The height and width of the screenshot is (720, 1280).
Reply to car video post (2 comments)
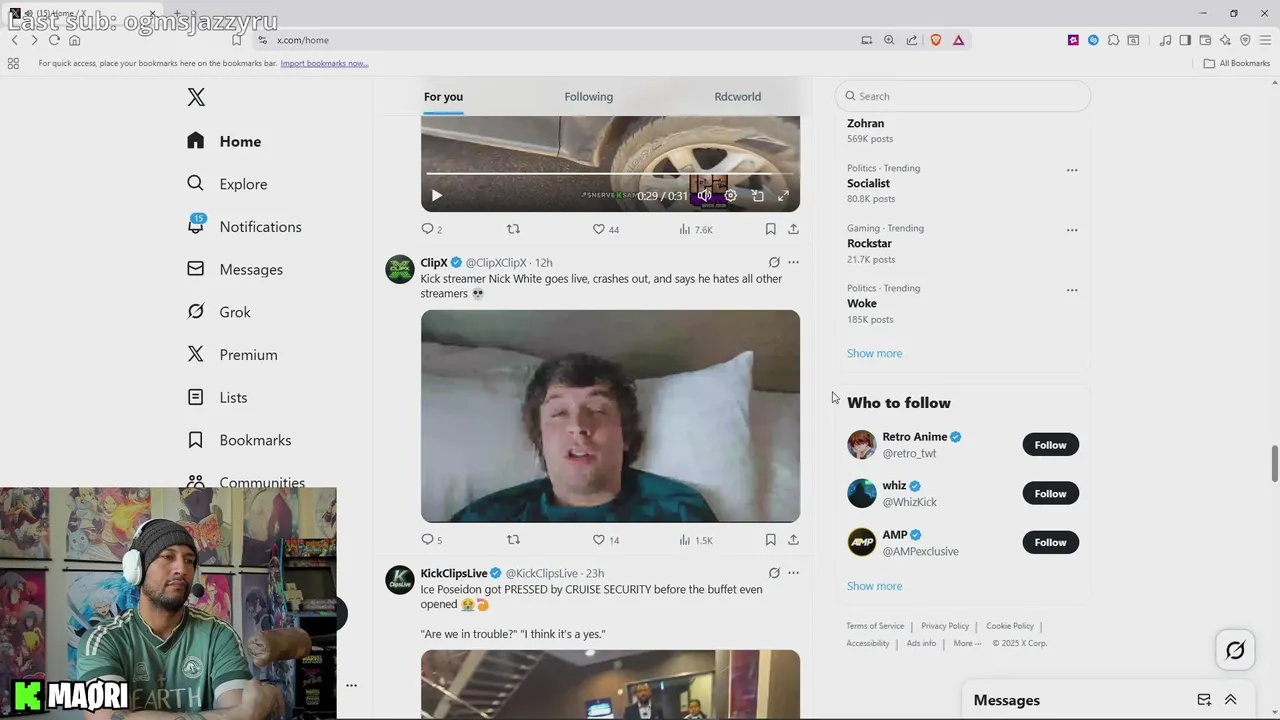431,229
